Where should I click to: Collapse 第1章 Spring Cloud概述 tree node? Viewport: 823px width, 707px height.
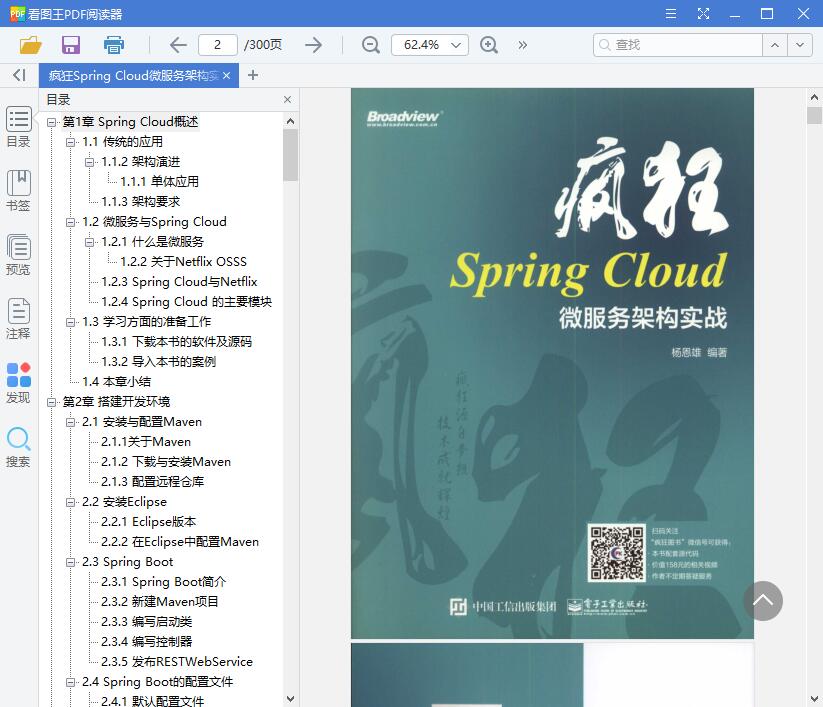click(x=51, y=122)
